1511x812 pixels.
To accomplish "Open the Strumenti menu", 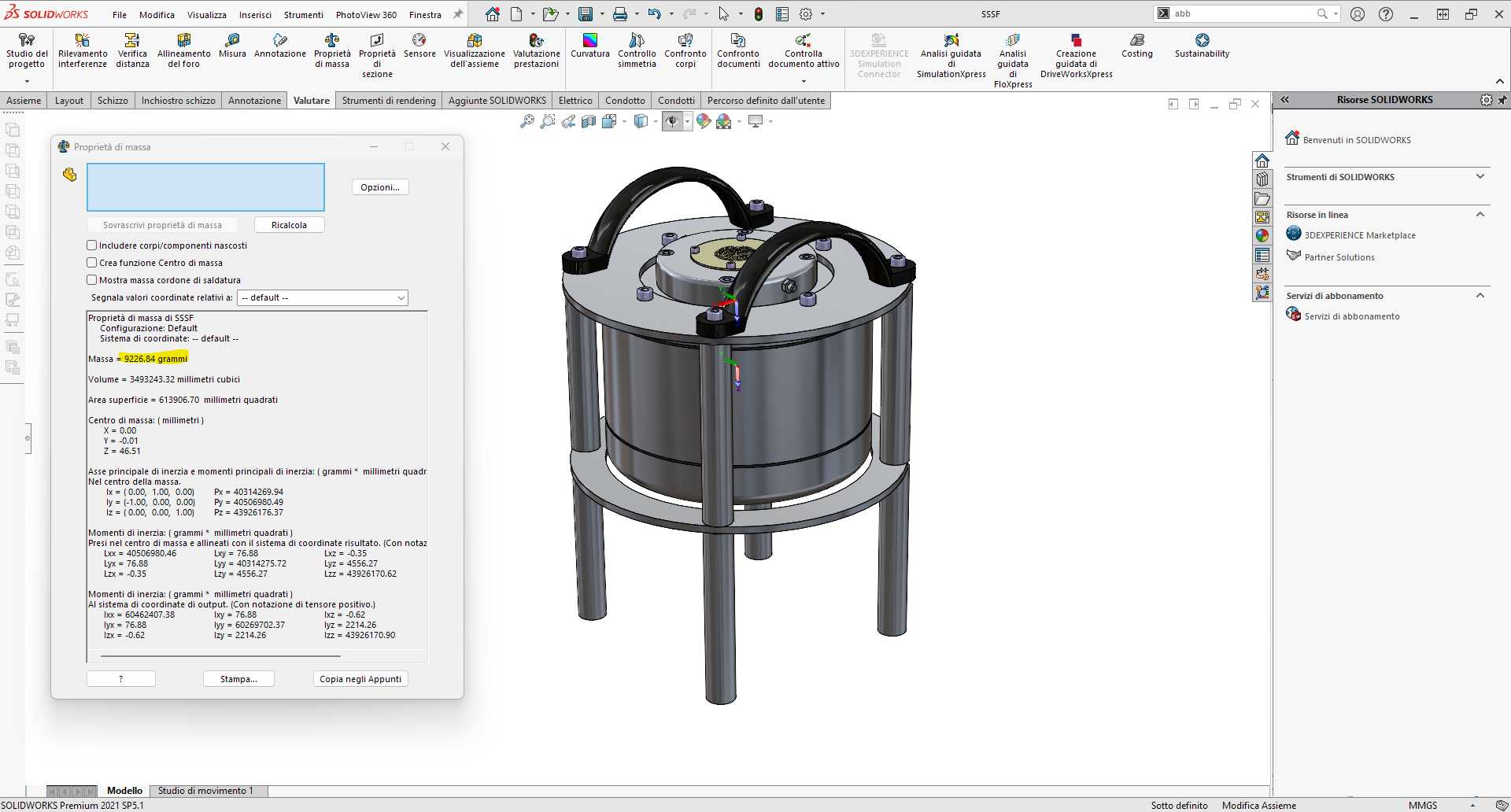I will (304, 14).
